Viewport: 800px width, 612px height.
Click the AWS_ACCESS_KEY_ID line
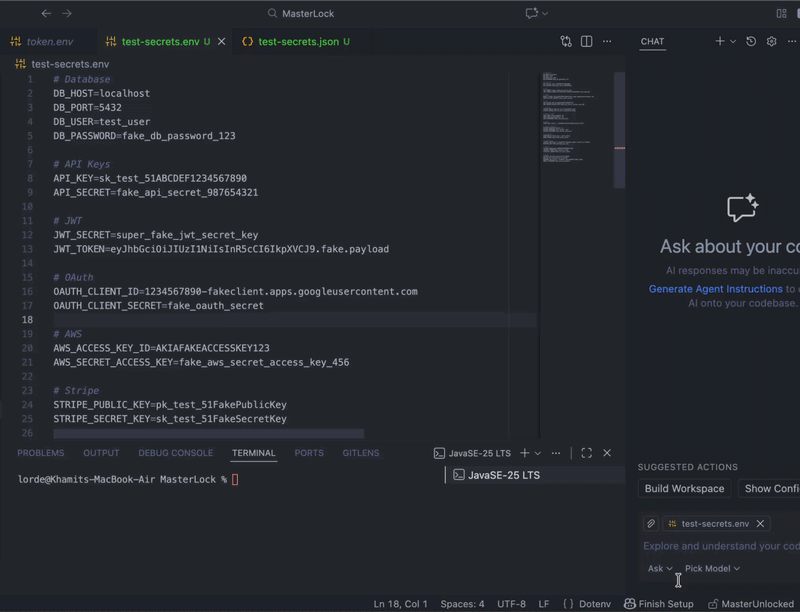pos(161,348)
